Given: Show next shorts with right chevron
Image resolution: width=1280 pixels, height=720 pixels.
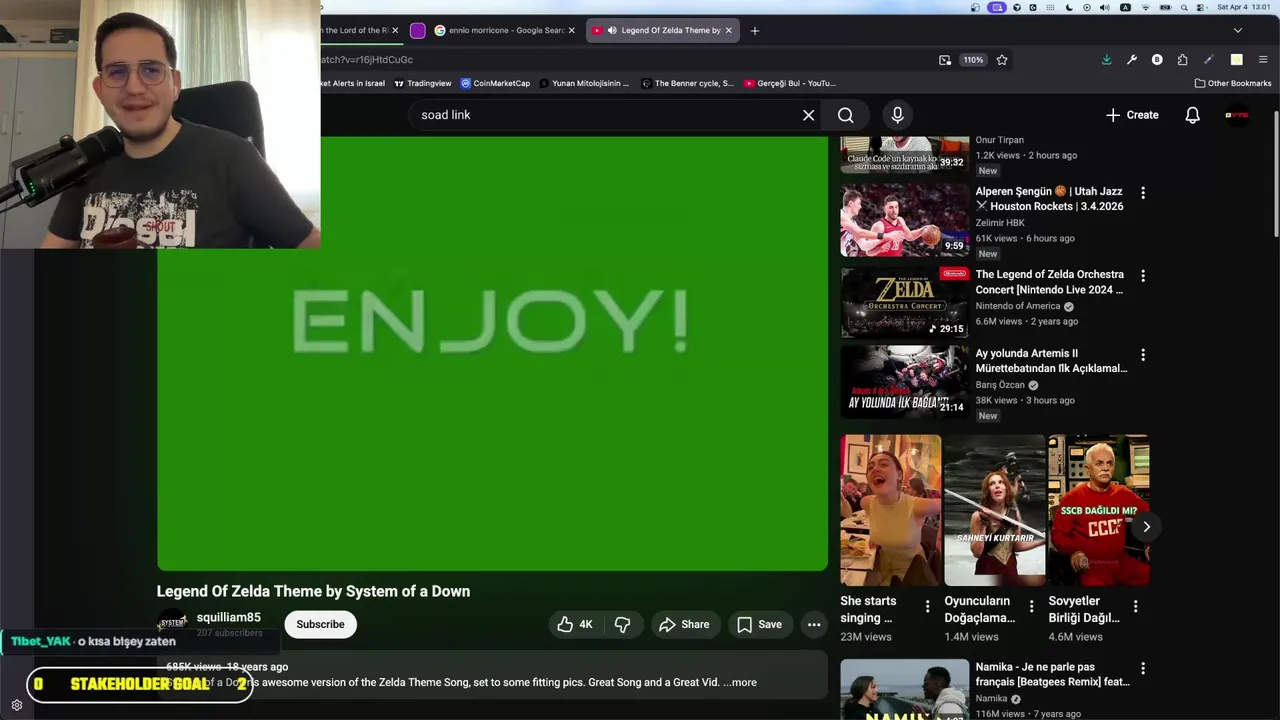Looking at the screenshot, I should click(1146, 526).
